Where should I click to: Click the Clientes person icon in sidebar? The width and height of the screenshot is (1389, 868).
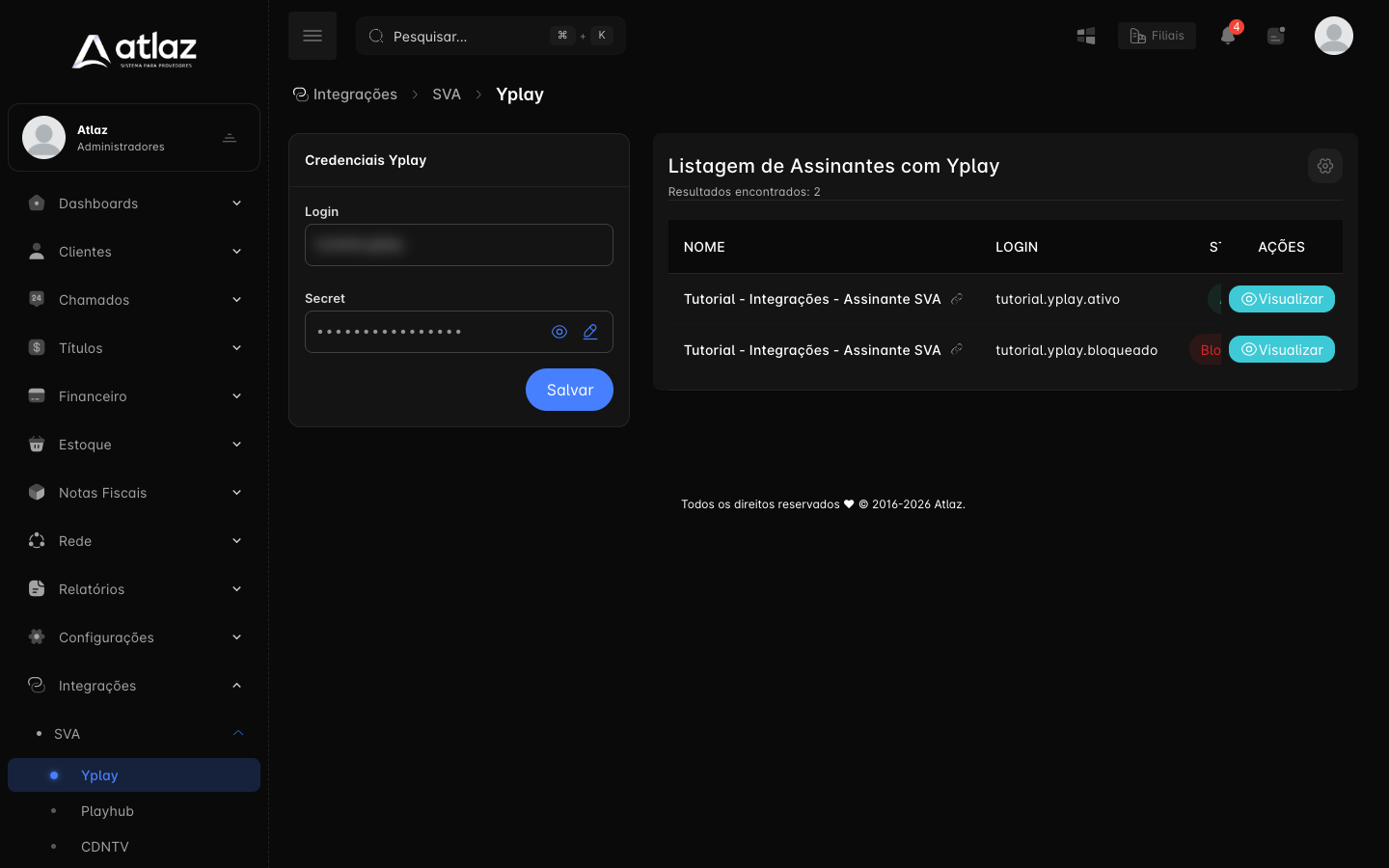(x=37, y=252)
